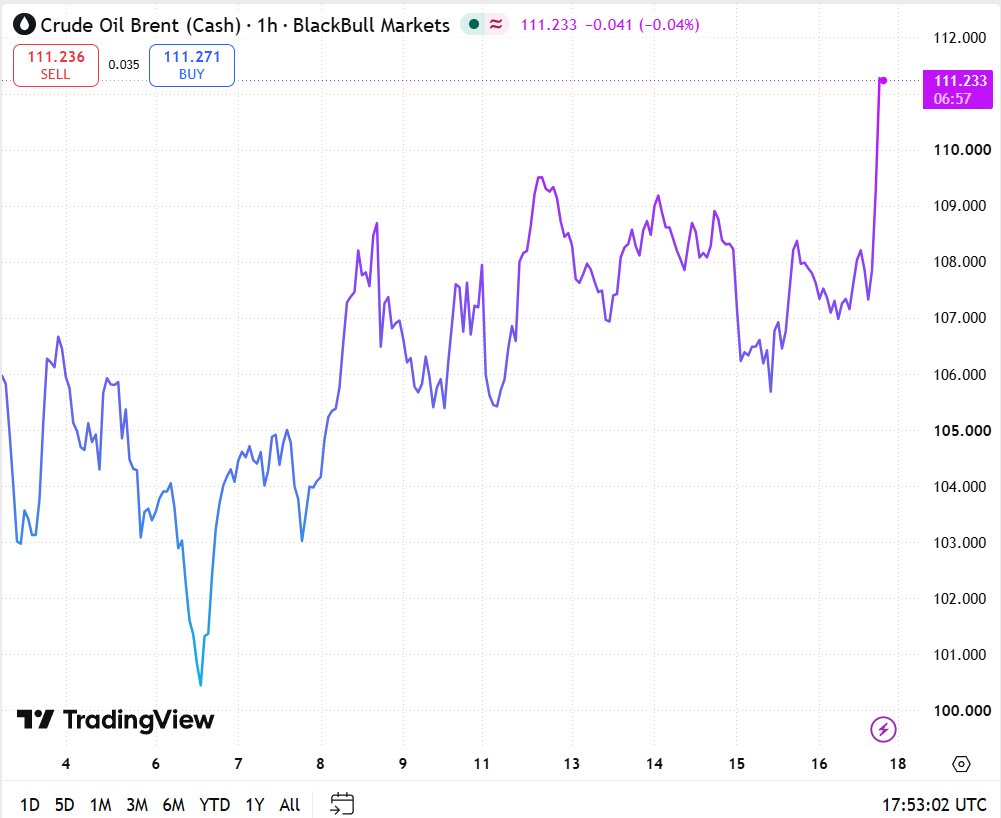Image resolution: width=1001 pixels, height=818 pixels.
Task: Click the date label 18 on time axis
Action: [898, 764]
